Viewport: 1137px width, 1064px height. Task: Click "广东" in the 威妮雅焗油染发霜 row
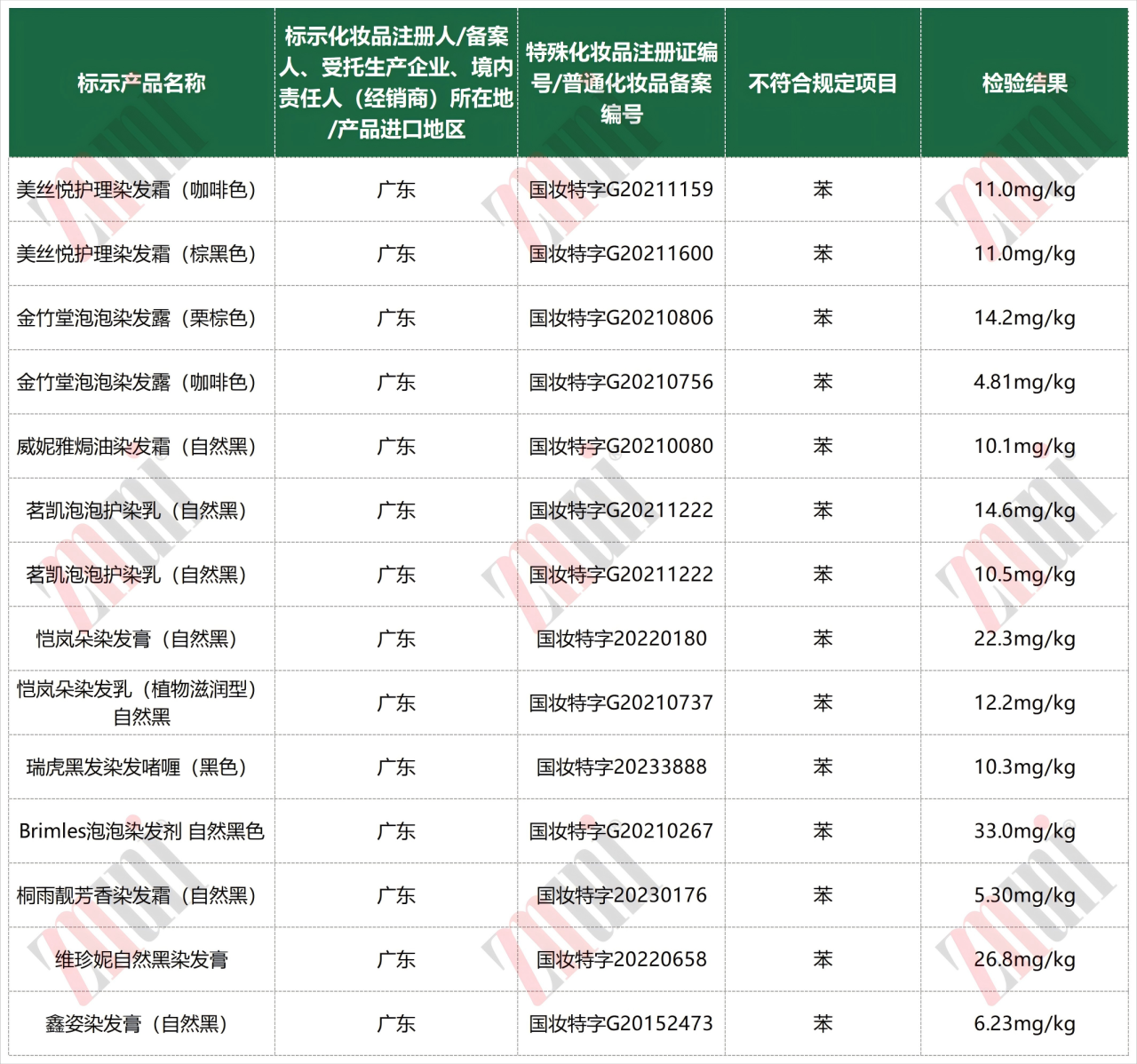(x=396, y=446)
